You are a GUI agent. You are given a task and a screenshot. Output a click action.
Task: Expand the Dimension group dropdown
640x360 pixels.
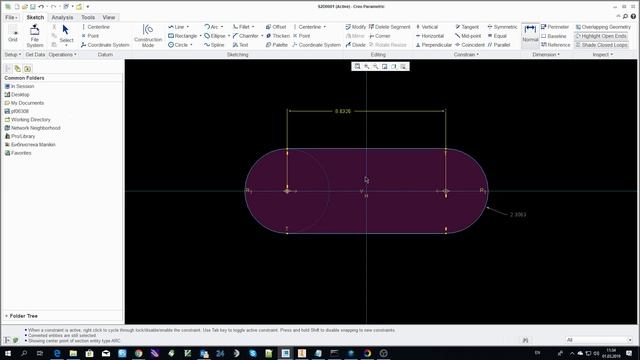click(x=546, y=55)
